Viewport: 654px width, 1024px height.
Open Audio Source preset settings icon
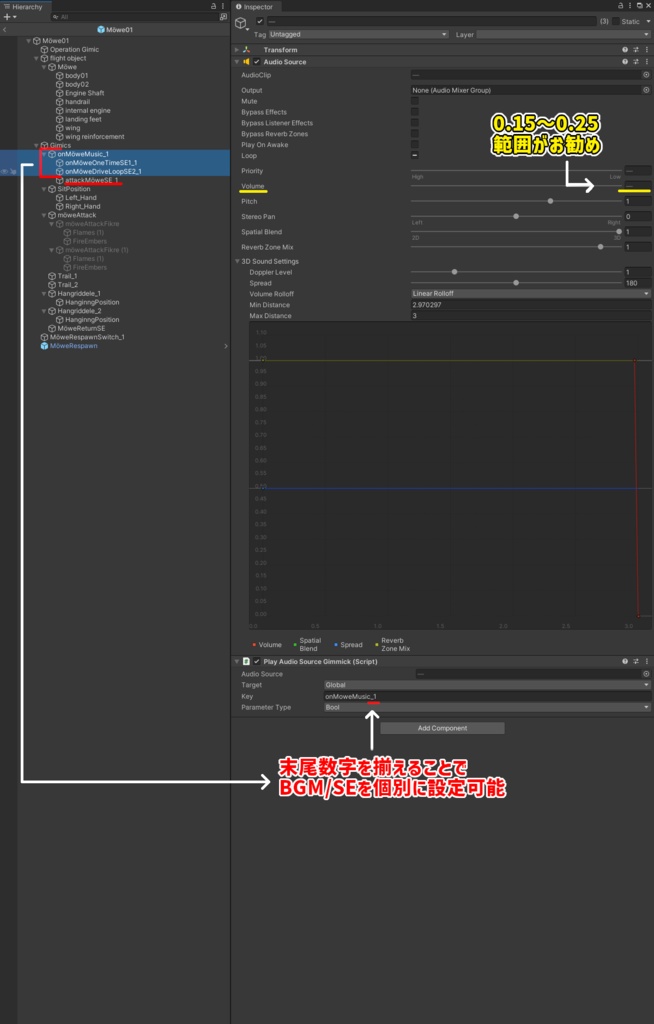pyautogui.click(x=636, y=62)
